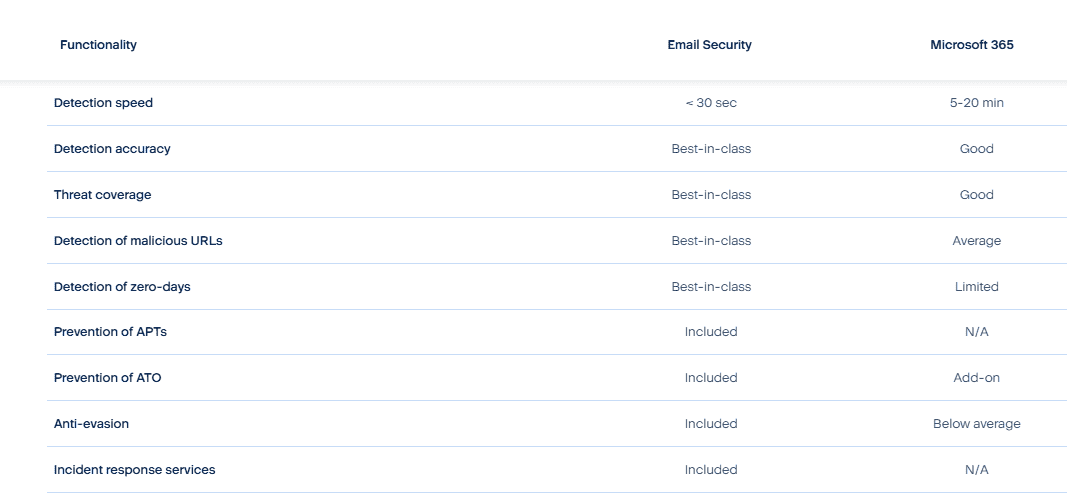The image size is (1067, 499).
Task: Click the Prevention of APTs label
Action: (110, 332)
